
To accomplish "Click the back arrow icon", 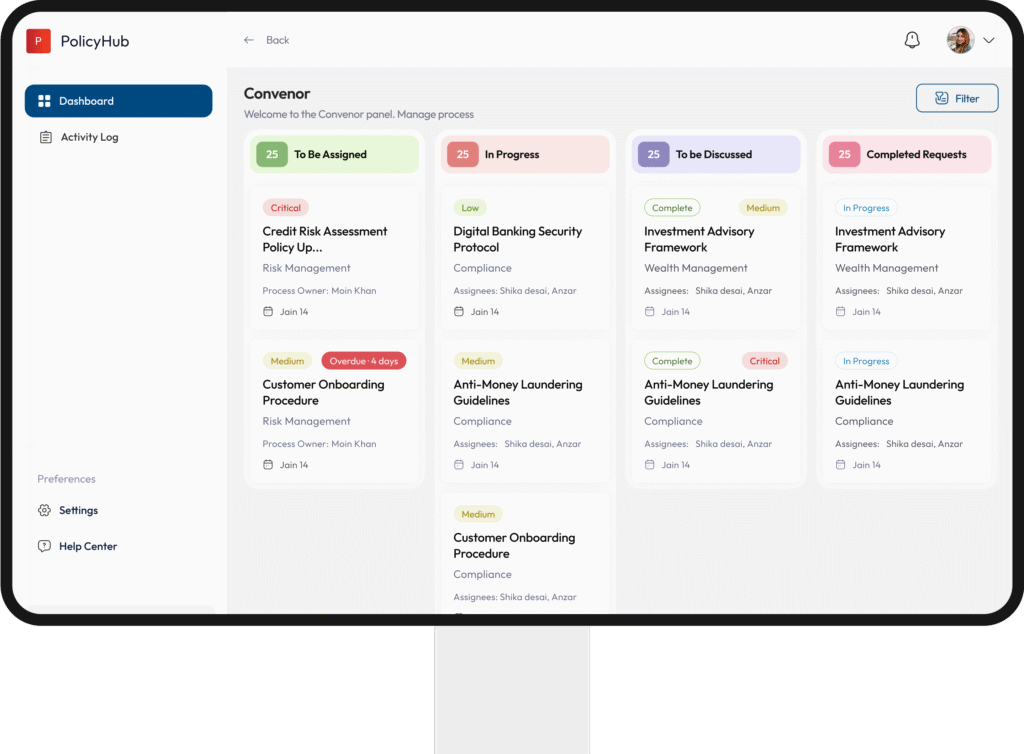I will [249, 40].
